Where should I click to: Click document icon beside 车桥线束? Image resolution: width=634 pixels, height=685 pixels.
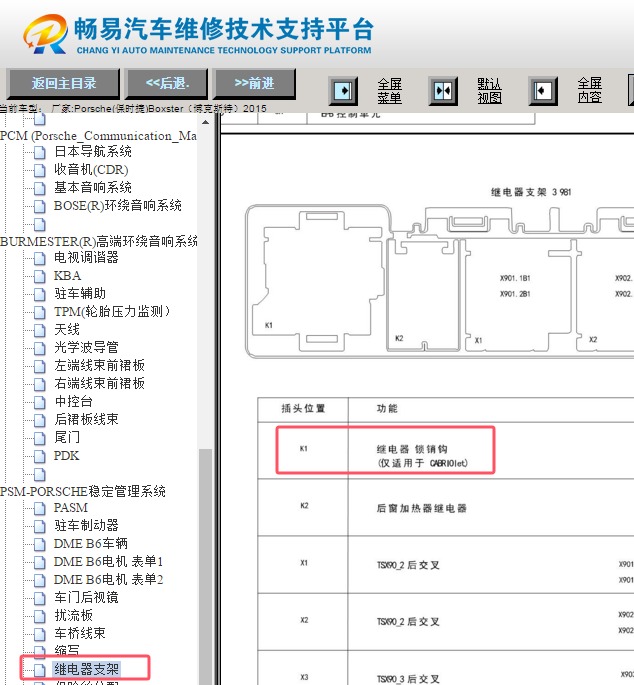tap(40, 634)
